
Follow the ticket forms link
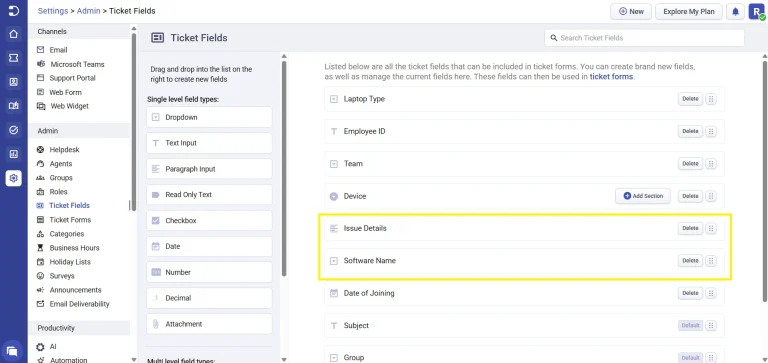coord(611,77)
